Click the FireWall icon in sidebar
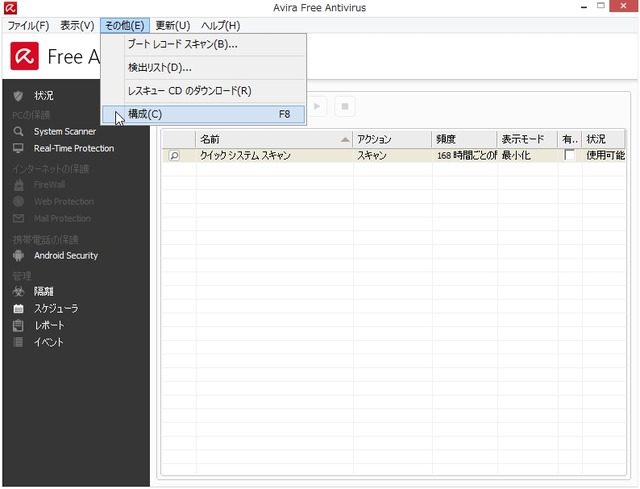Screen dimensions: 640x489 click(18, 185)
